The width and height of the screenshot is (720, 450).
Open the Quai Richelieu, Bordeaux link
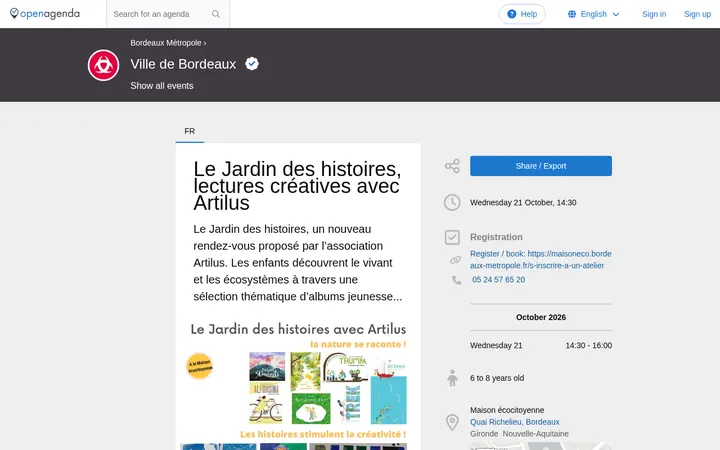coord(514,422)
